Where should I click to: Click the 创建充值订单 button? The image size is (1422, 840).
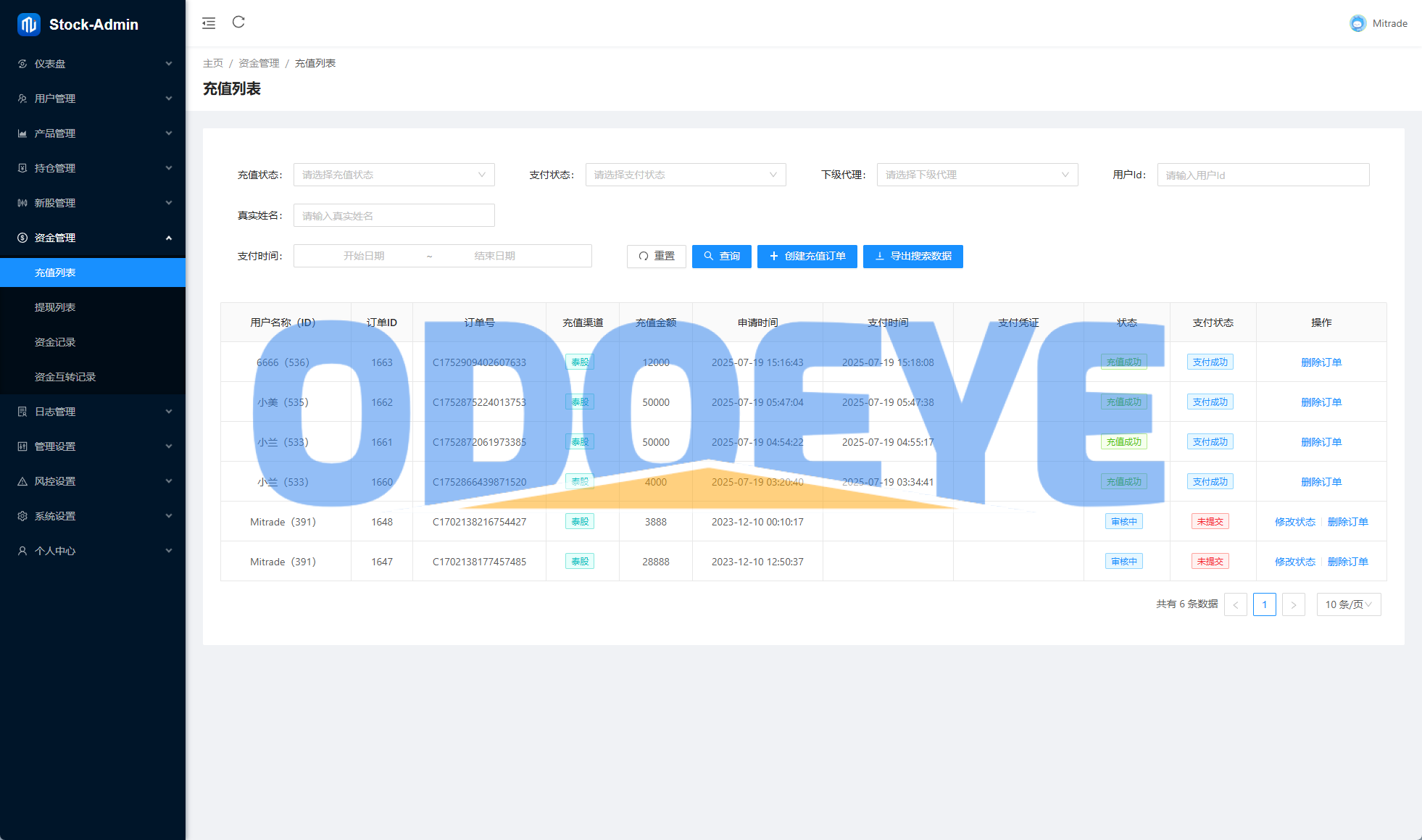pyautogui.click(x=807, y=256)
